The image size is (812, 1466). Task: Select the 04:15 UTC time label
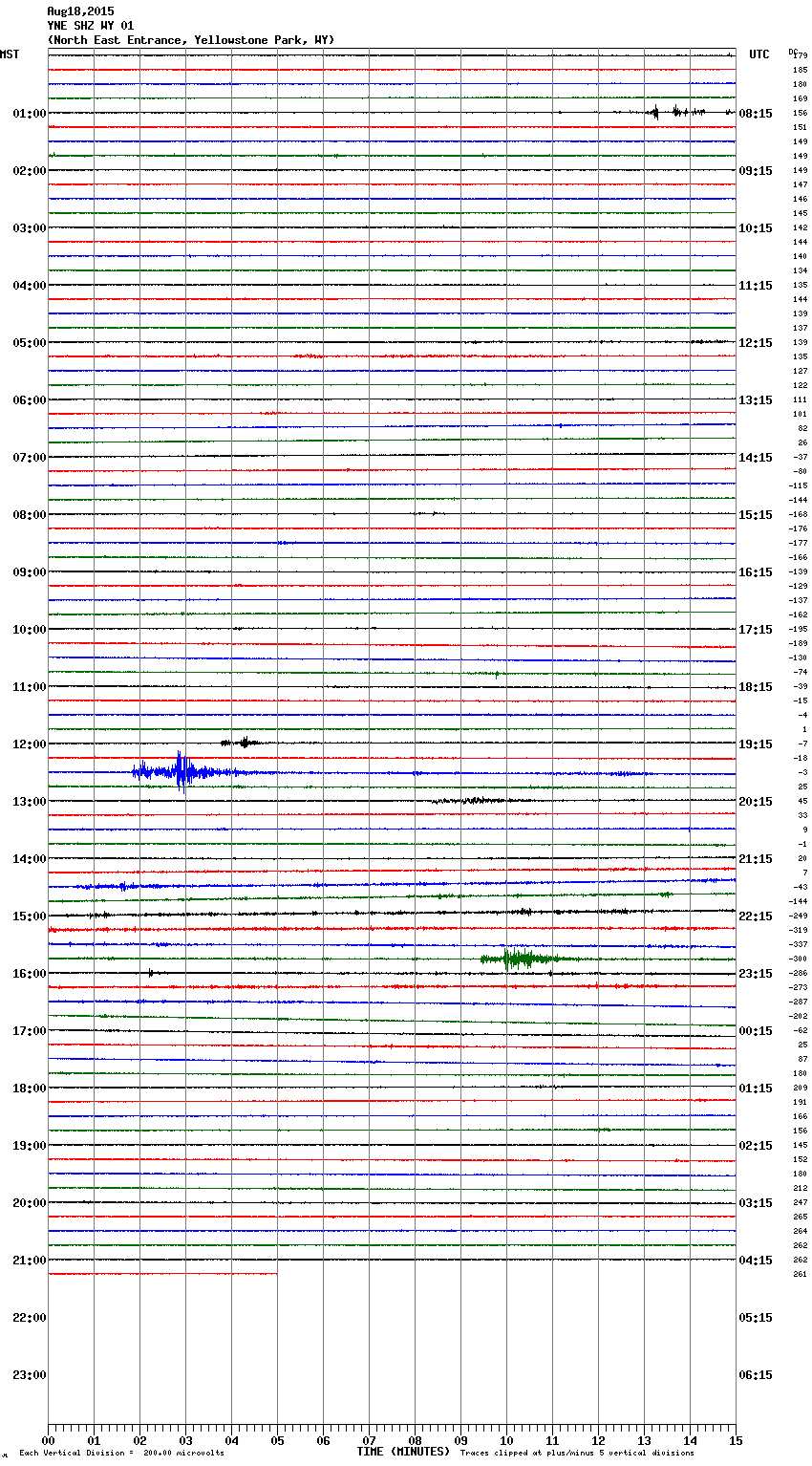756,1261
